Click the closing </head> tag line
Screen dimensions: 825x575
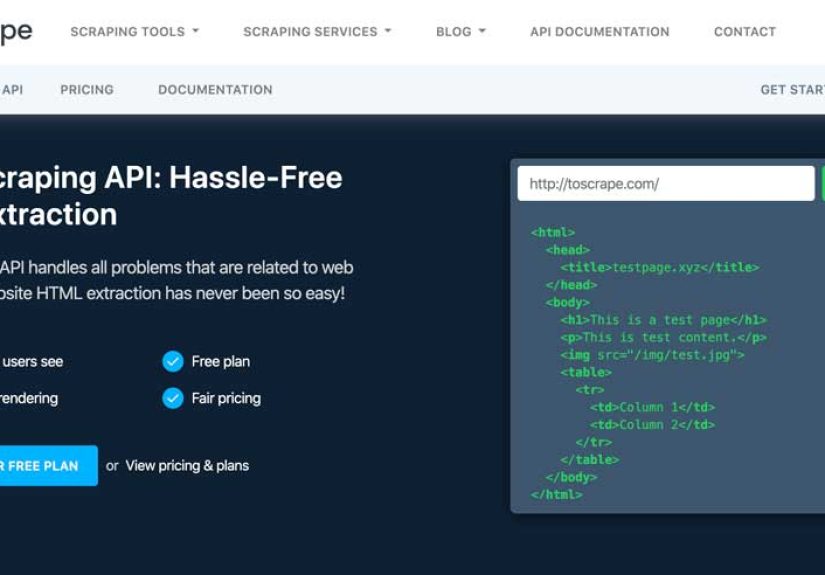pos(571,285)
